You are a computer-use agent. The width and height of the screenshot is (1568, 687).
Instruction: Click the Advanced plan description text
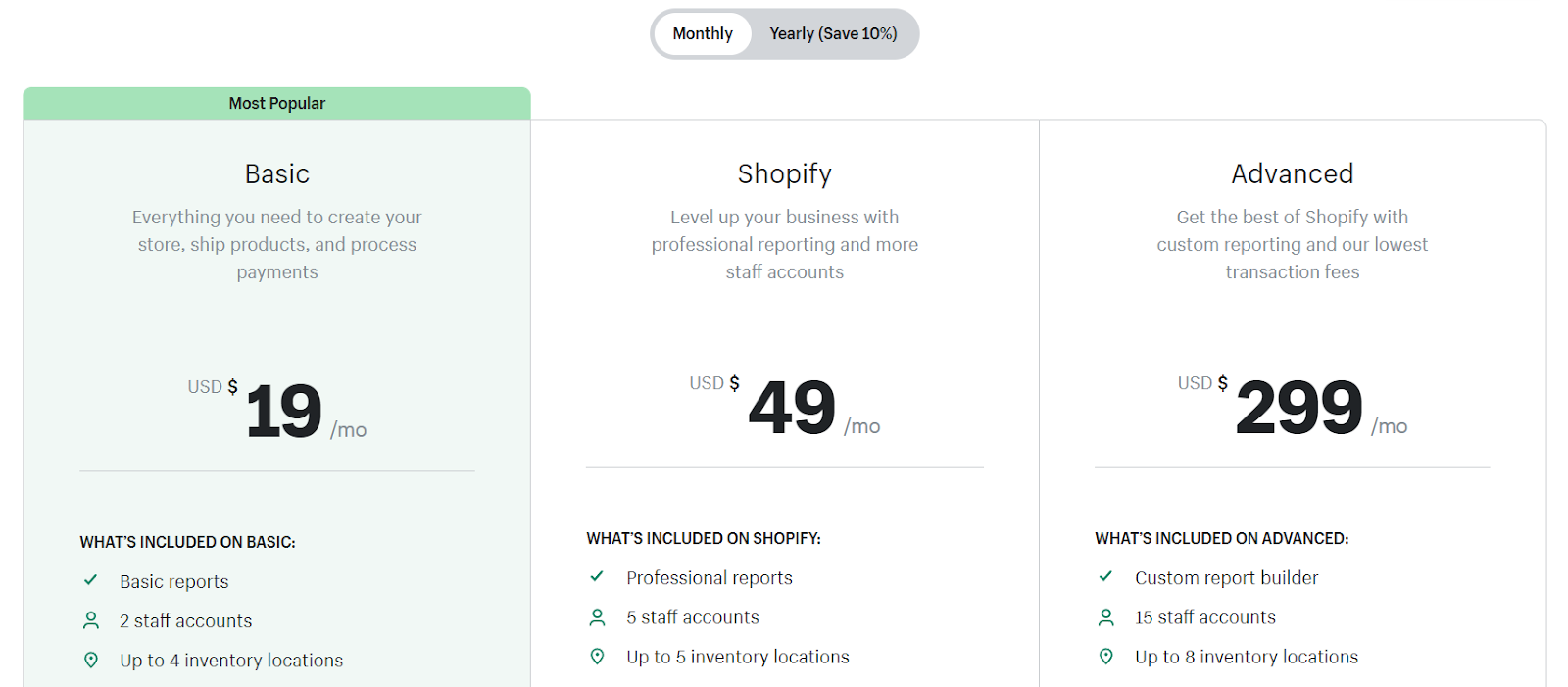(x=1293, y=244)
